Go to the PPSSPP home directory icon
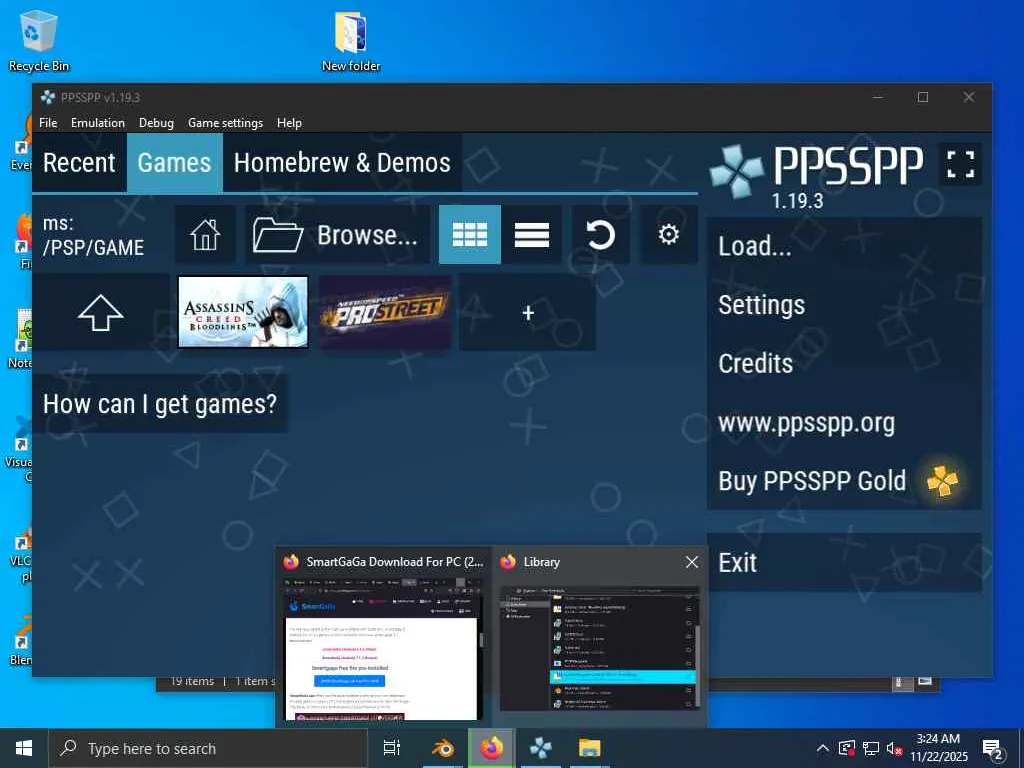The image size is (1024, 768). pyautogui.click(x=205, y=234)
